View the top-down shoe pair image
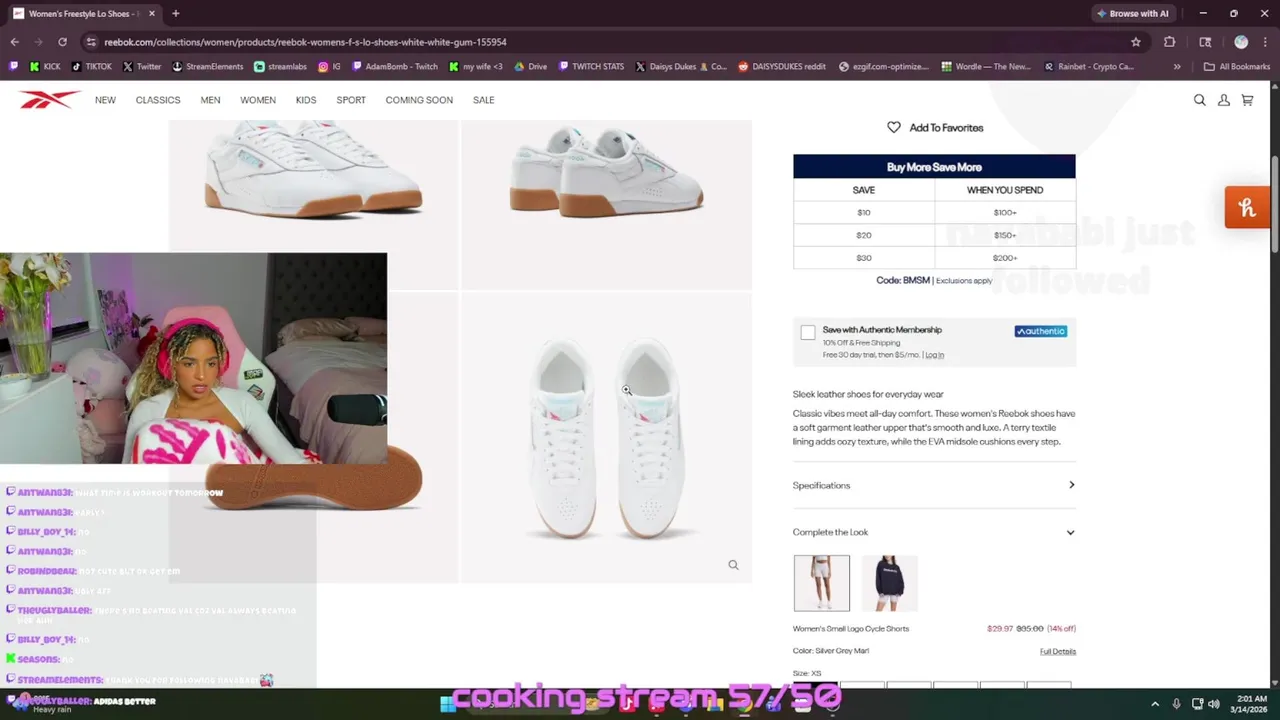This screenshot has height=720, width=1280. 606,437
